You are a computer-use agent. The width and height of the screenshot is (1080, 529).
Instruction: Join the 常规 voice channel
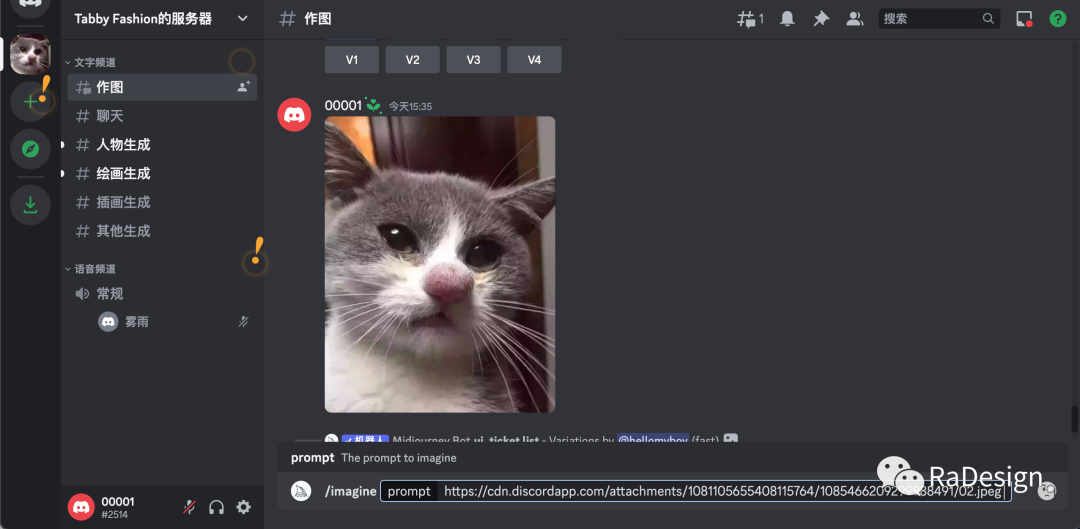point(162,293)
